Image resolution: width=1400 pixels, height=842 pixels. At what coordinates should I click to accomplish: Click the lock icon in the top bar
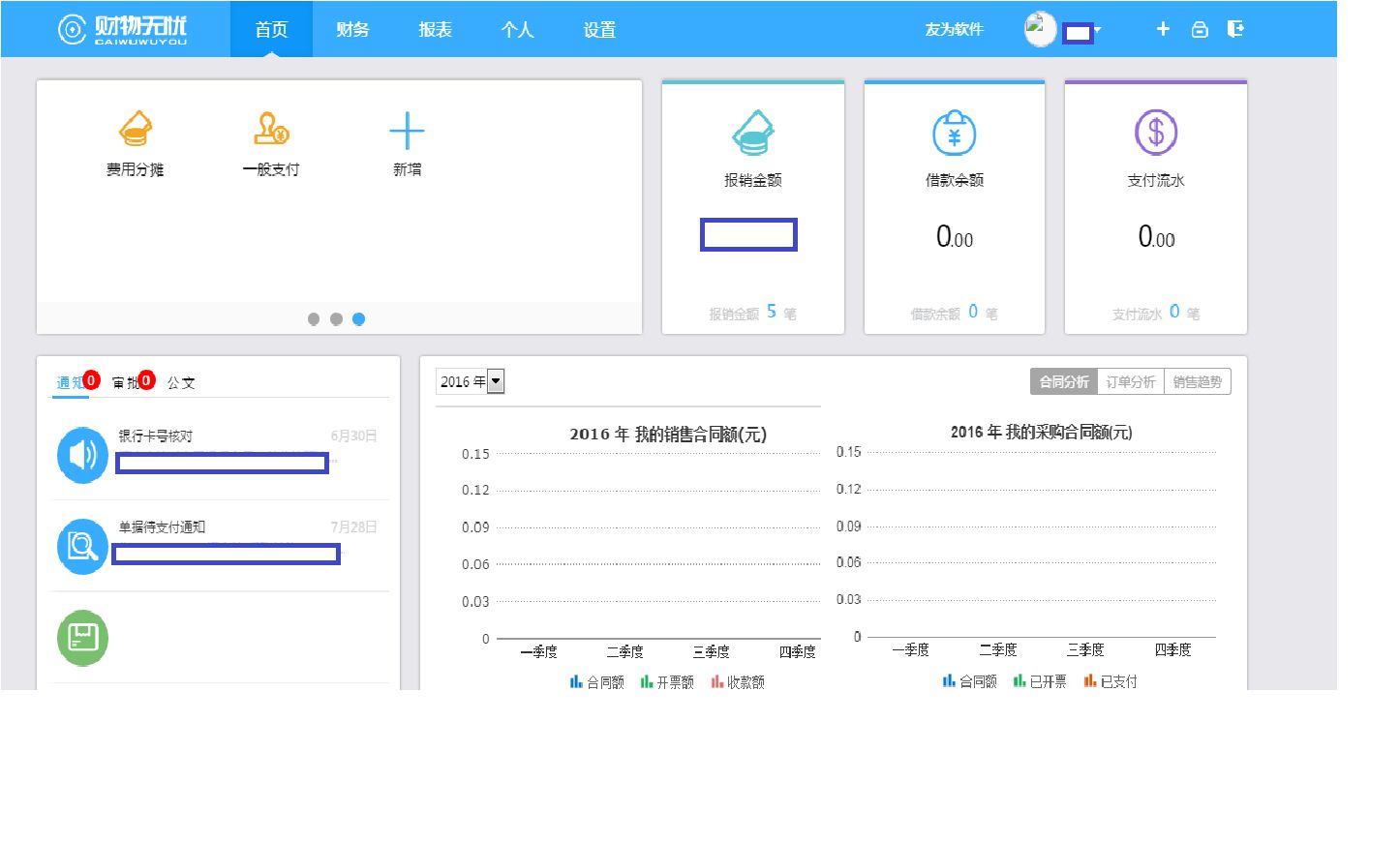coord(1199,29)
